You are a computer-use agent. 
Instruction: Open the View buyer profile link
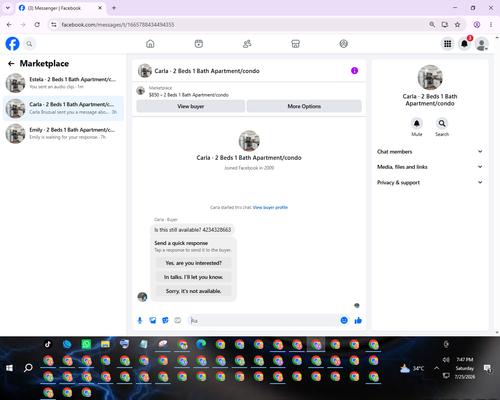point(270,207)
